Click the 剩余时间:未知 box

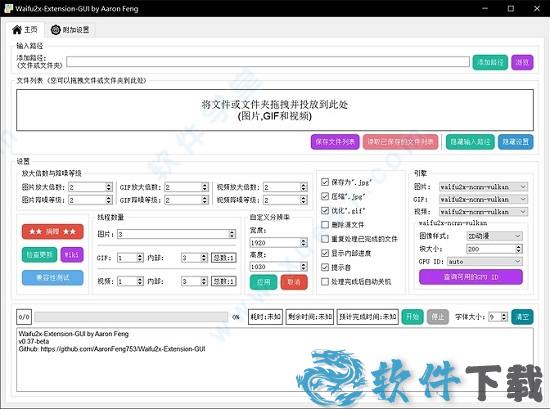(310, 317)
